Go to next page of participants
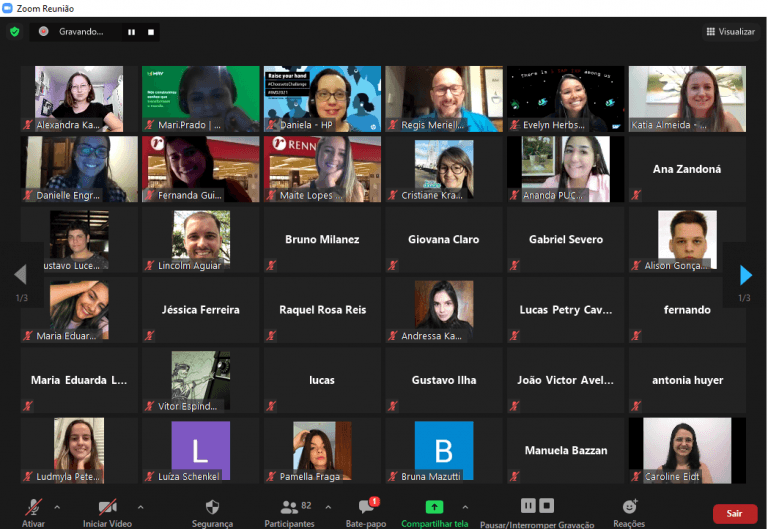The height and width of the screenshot is (529, 768). pos(745,275)
